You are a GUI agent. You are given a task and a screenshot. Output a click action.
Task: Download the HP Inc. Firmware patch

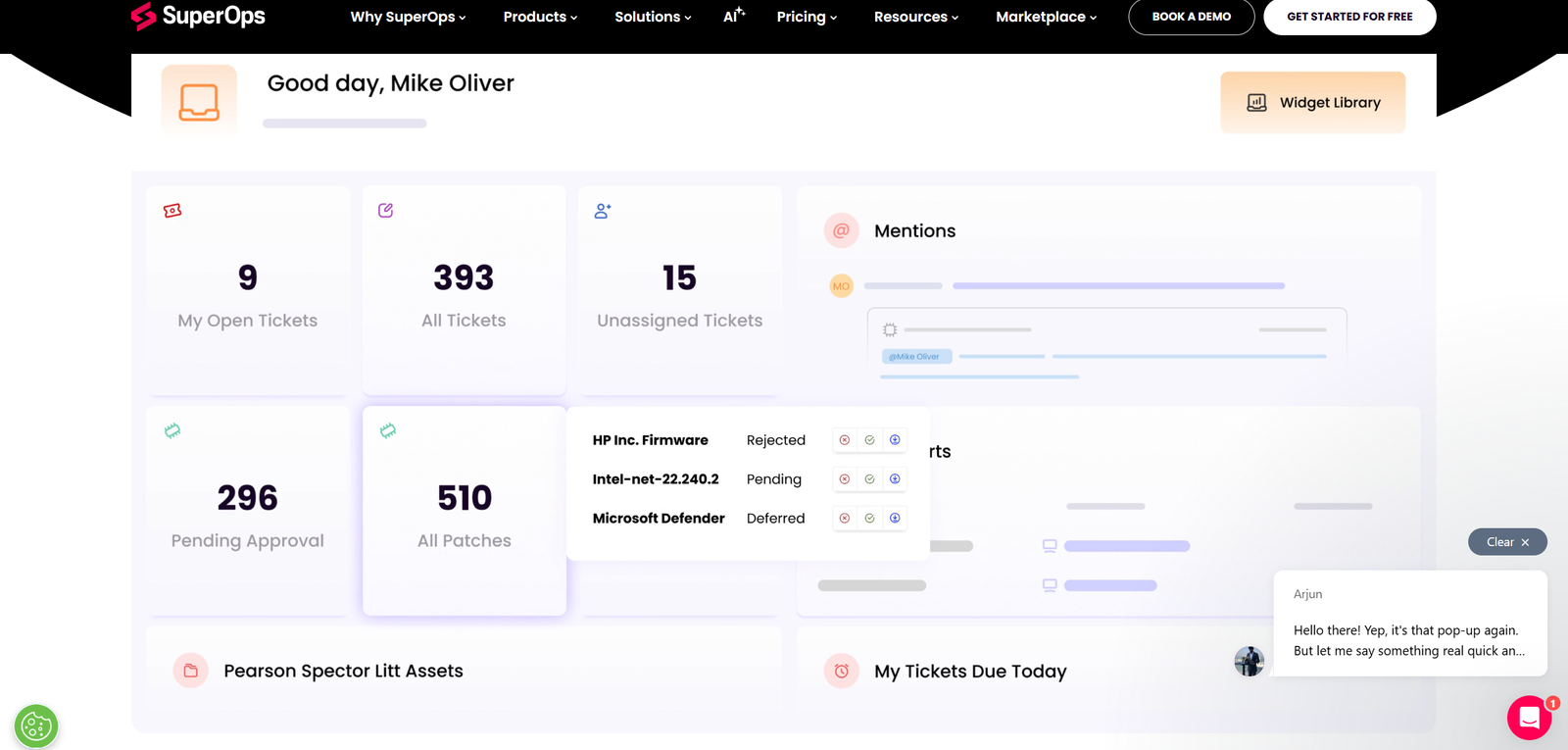pos(895,440)
